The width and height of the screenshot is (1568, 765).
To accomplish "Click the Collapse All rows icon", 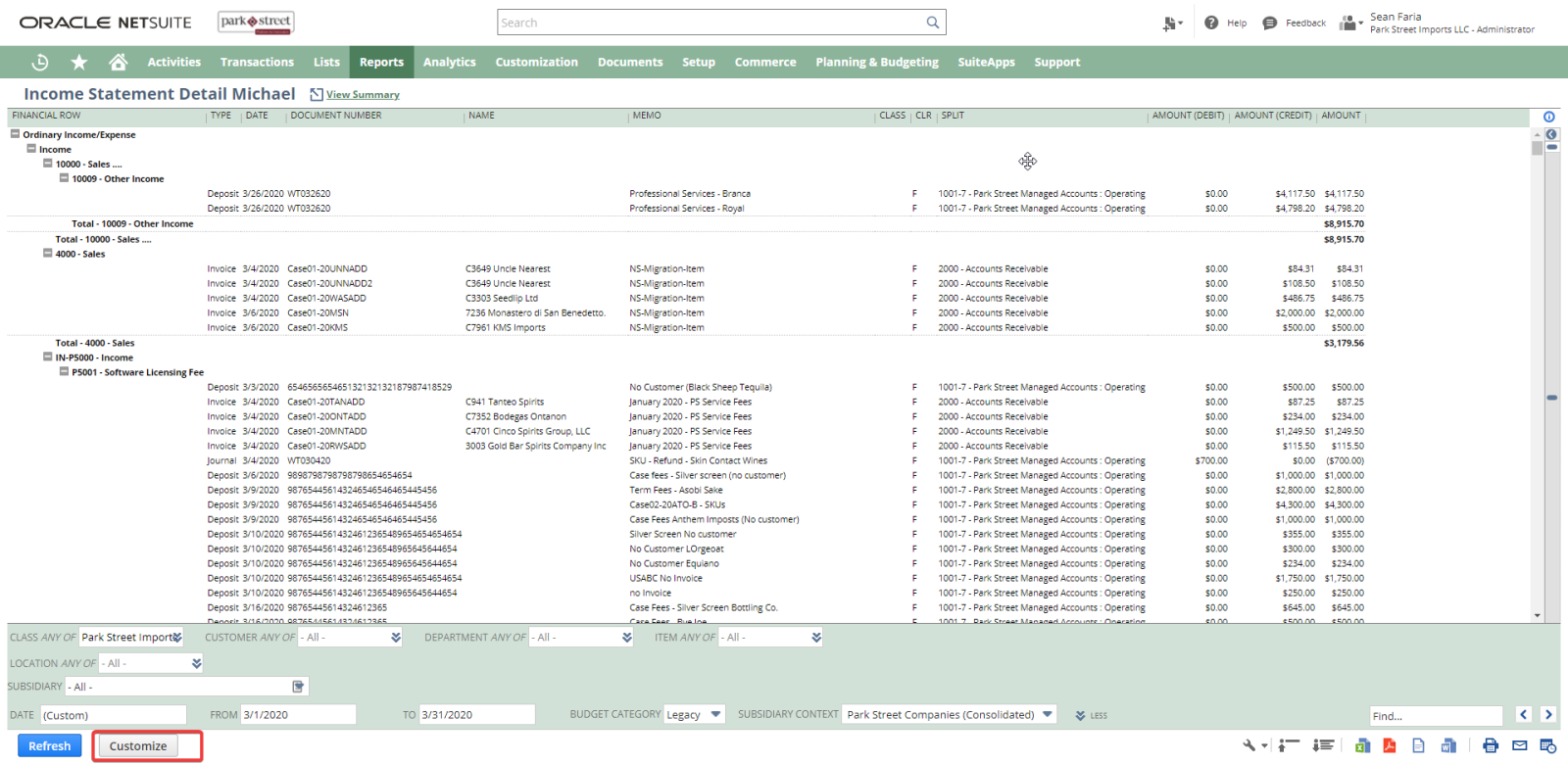I will click(1290, 745).
